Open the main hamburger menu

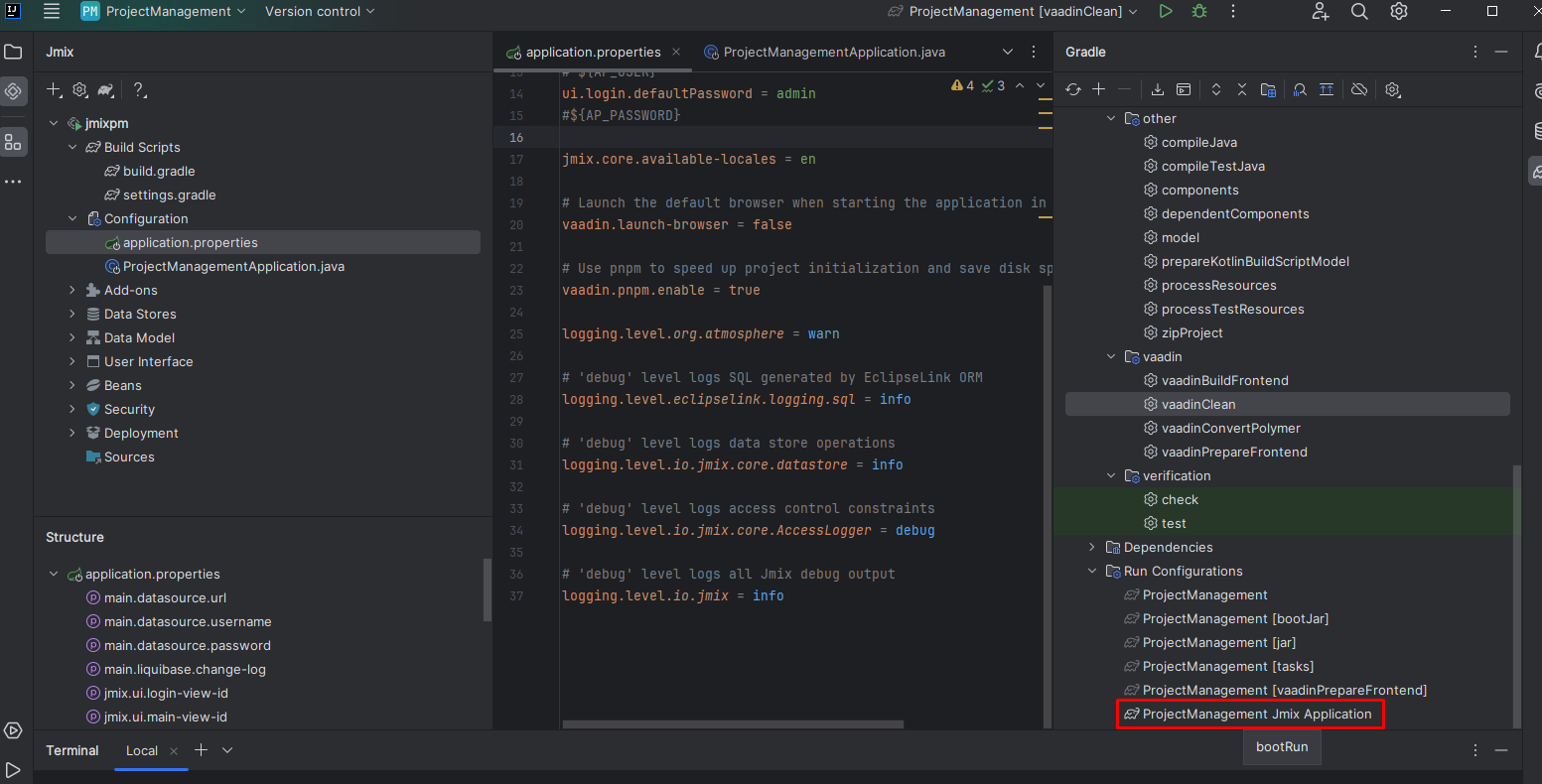pyautogui.click(x=52, y=12)
